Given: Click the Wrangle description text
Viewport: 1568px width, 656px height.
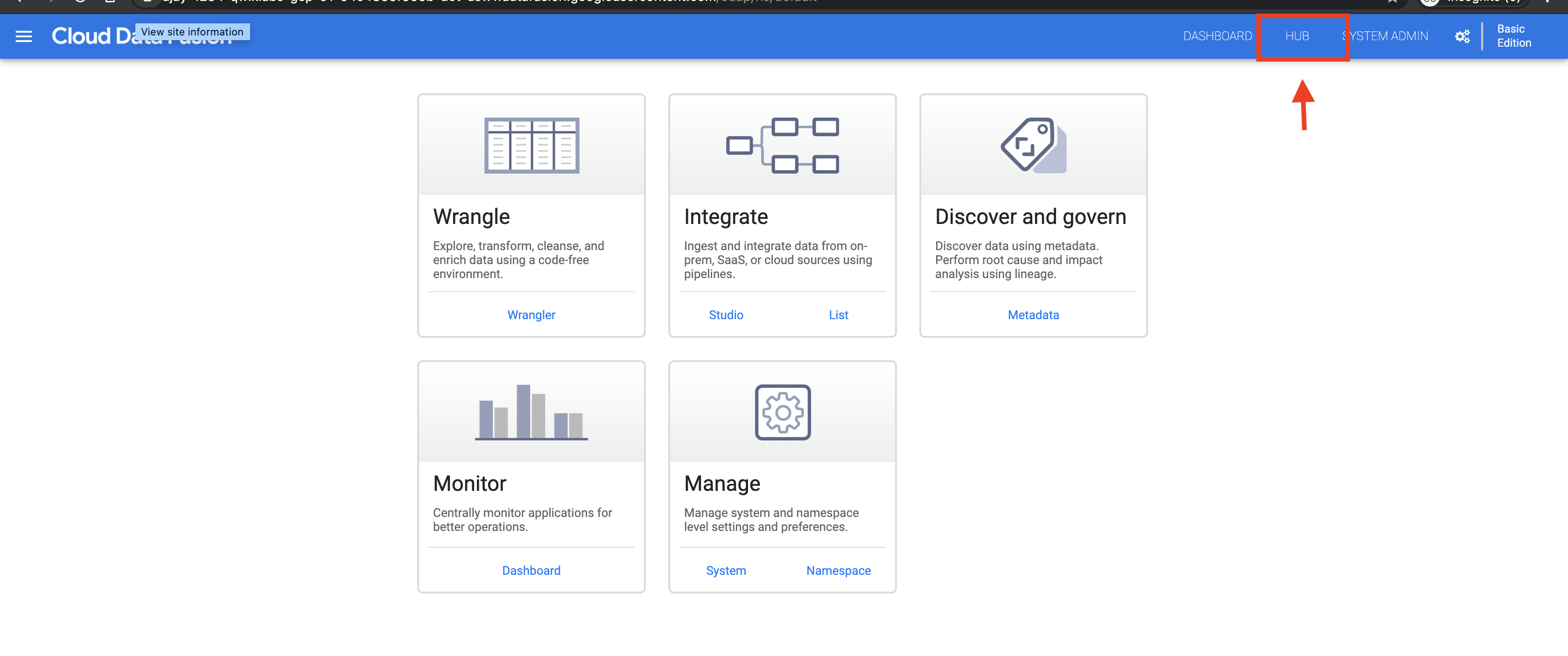Looking at the screenshot, I should click(518, 260).
